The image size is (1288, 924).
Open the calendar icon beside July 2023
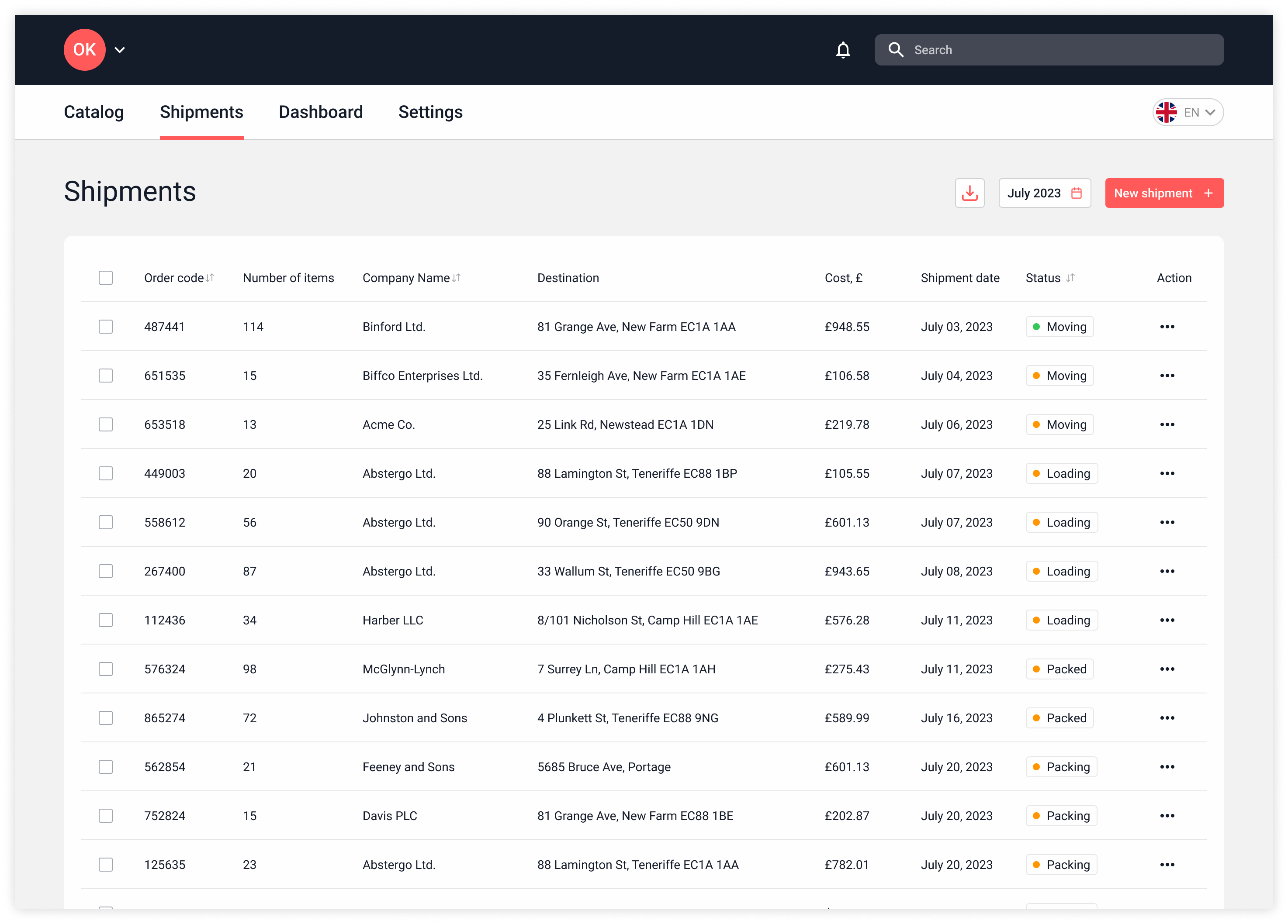1077,193
